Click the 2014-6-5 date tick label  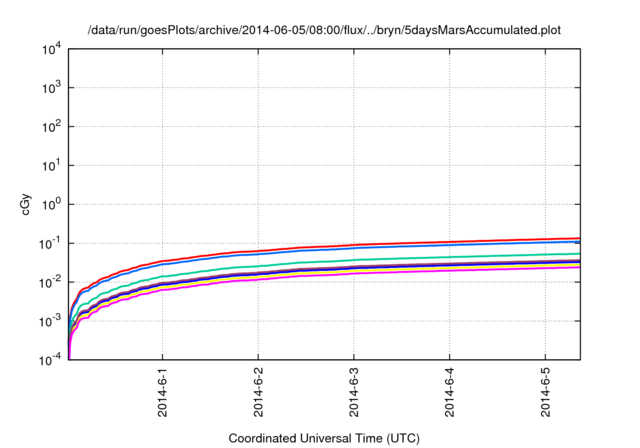coord(545,392)
